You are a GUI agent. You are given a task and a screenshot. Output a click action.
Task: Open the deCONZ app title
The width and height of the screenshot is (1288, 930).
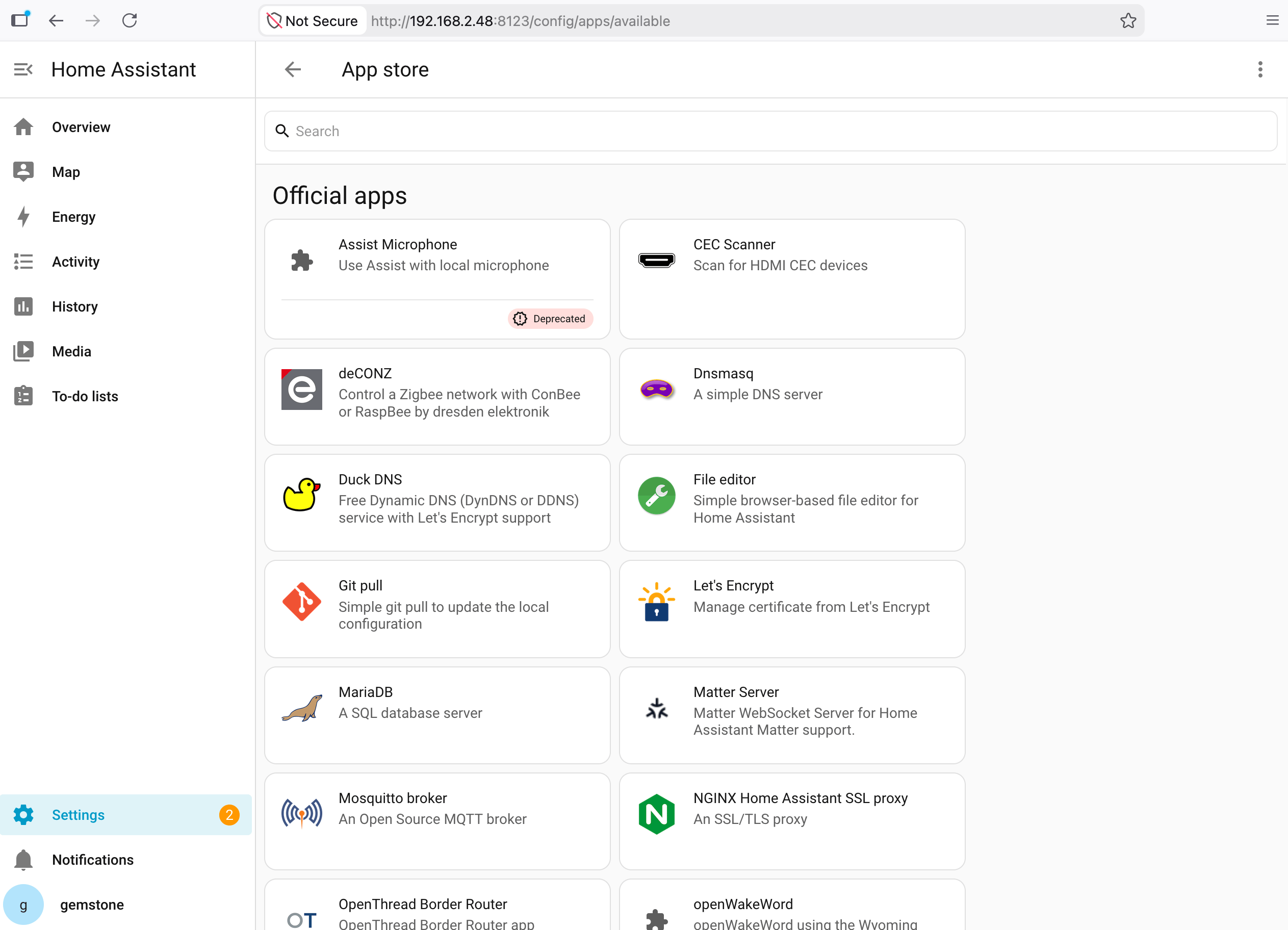365,373
